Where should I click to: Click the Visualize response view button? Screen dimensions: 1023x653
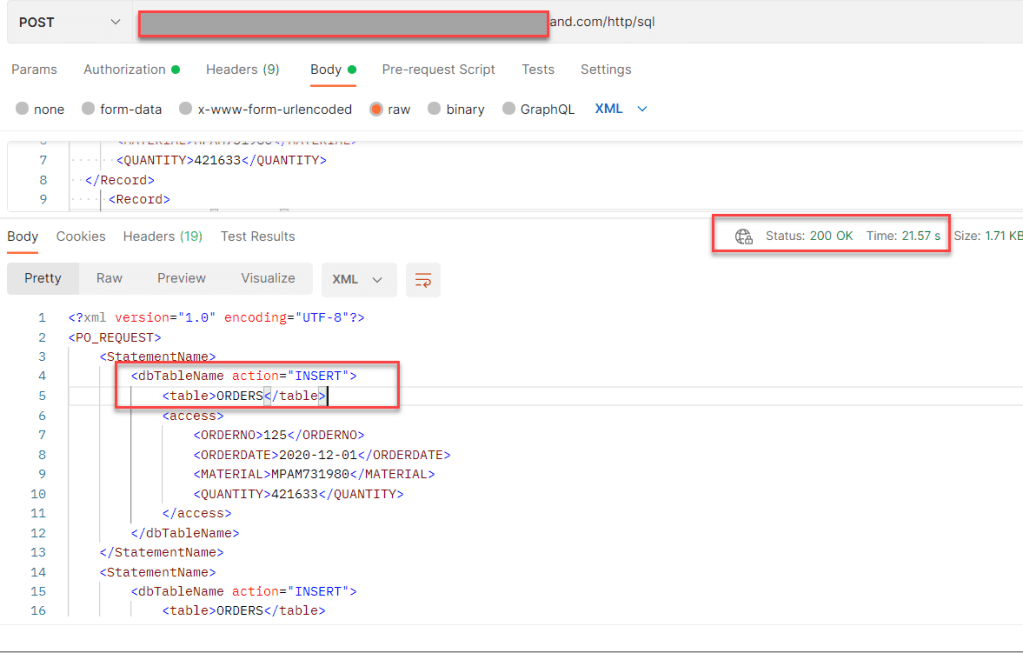coord(267,279)
